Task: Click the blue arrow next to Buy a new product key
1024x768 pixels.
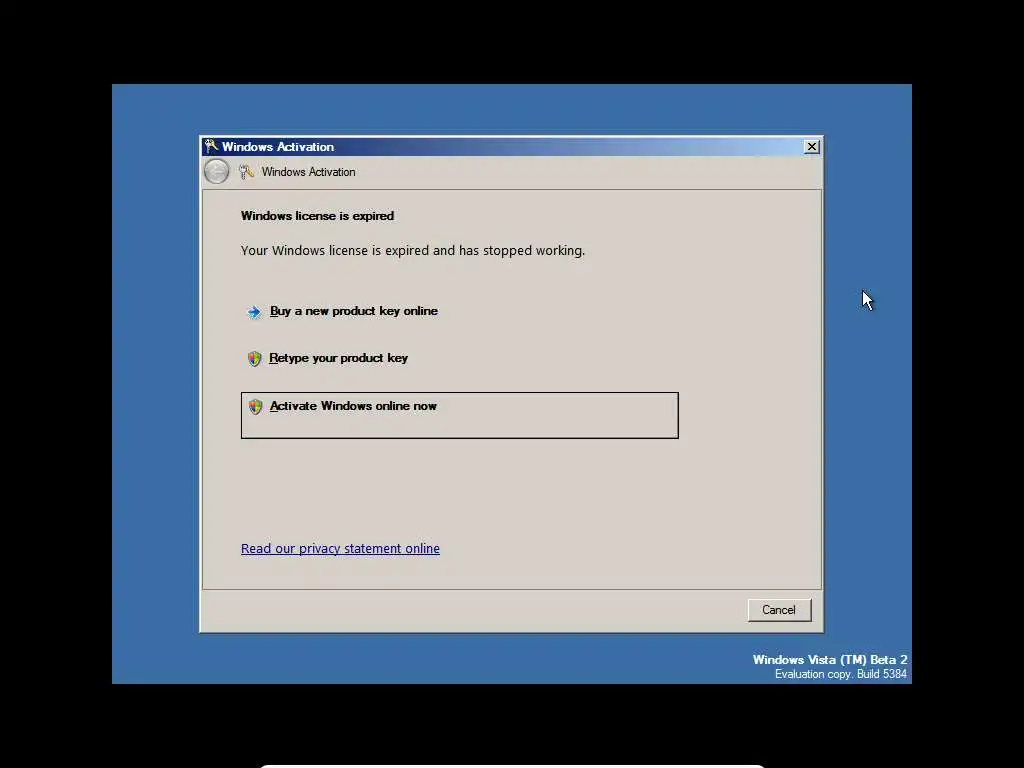Action: pos(253,312)
